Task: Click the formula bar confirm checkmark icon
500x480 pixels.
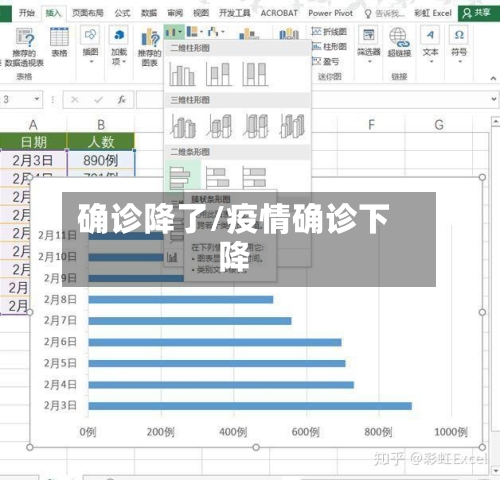Action: [x=98, y=100]
